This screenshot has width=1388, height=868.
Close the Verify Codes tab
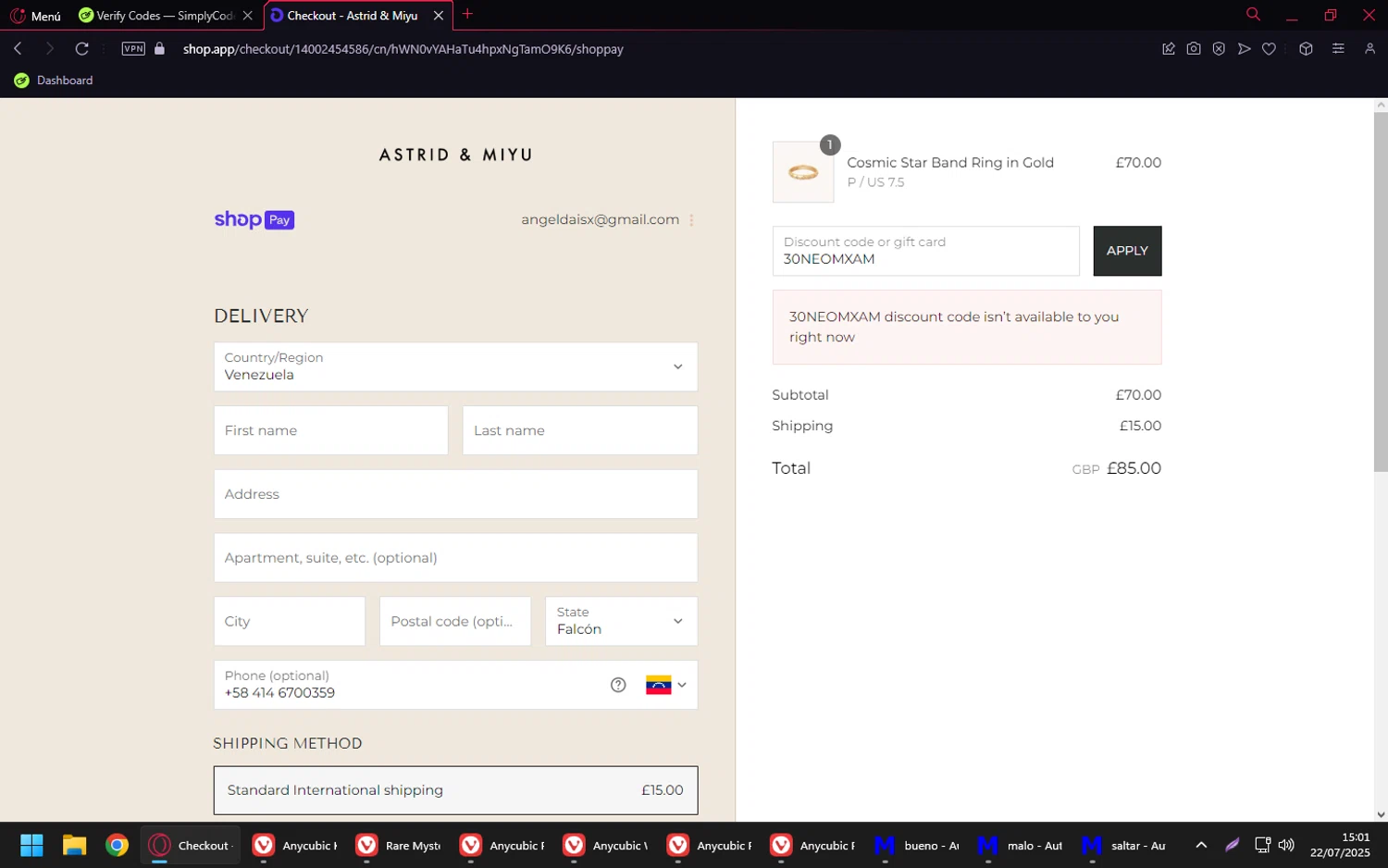(247, 16)
